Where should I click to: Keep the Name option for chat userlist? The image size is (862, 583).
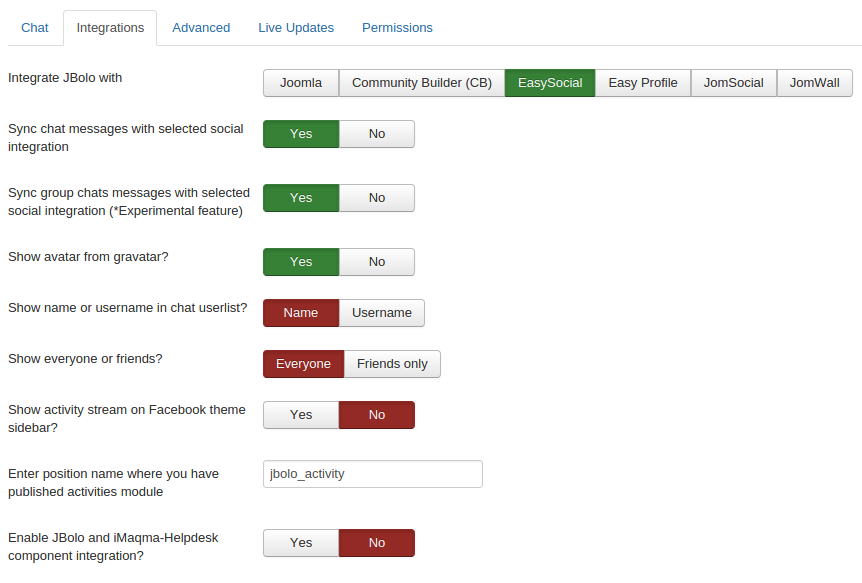(x=301, y=313)
